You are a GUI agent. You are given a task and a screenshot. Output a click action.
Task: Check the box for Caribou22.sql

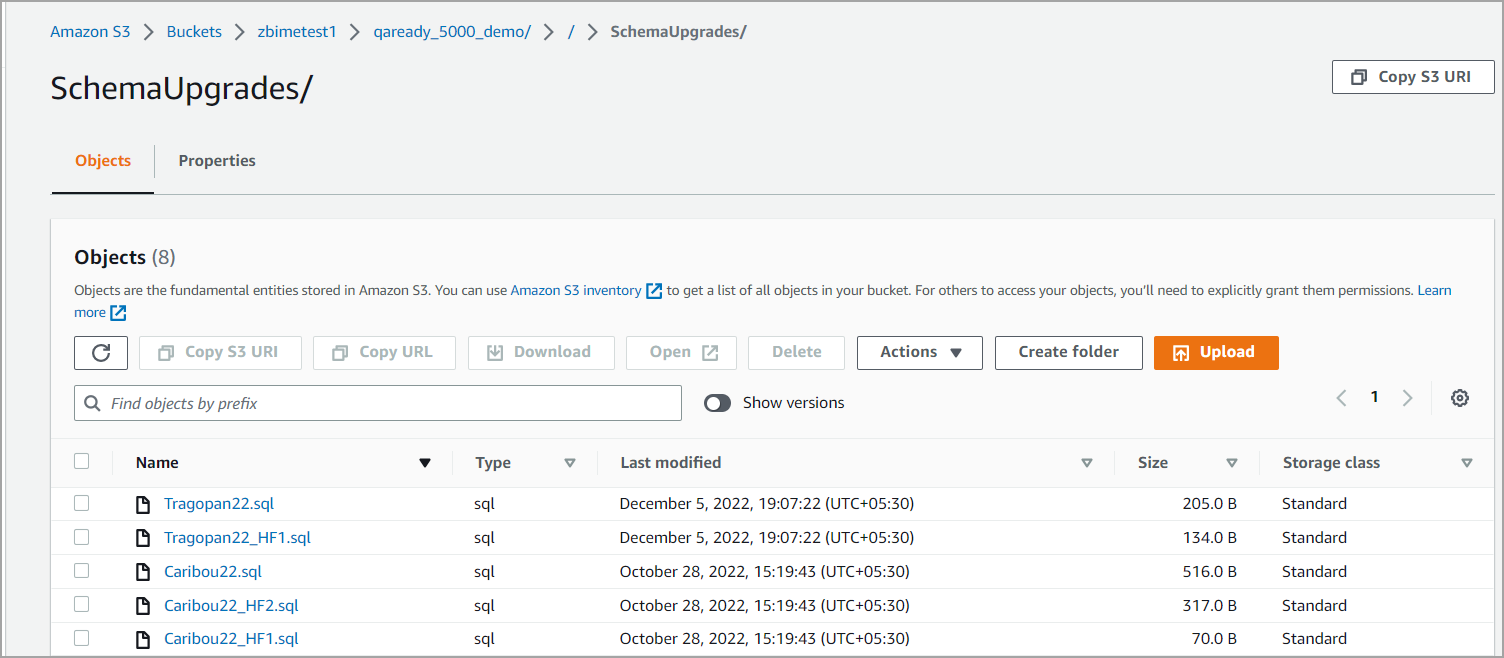pos(82,571)
